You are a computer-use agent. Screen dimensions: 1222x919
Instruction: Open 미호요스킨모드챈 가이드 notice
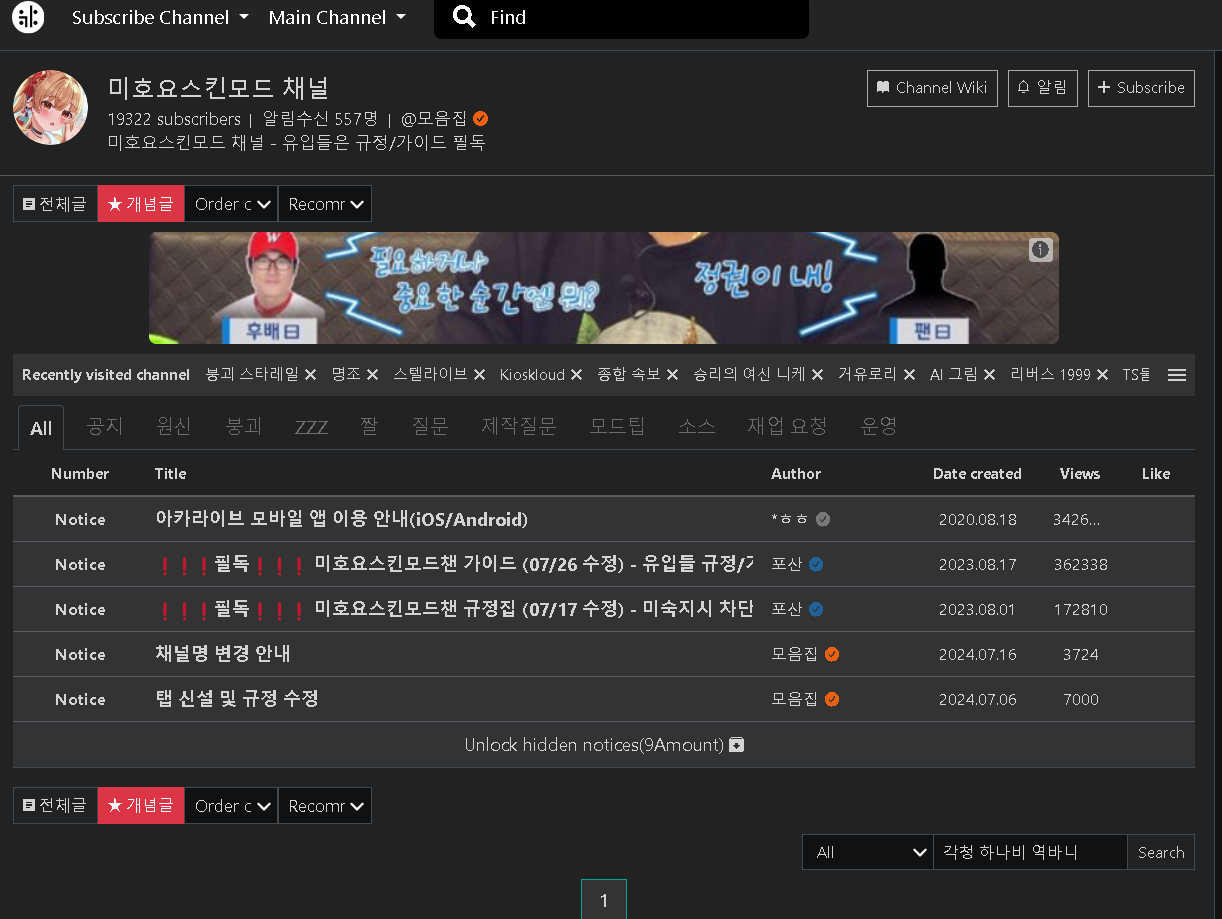point(455,565)
